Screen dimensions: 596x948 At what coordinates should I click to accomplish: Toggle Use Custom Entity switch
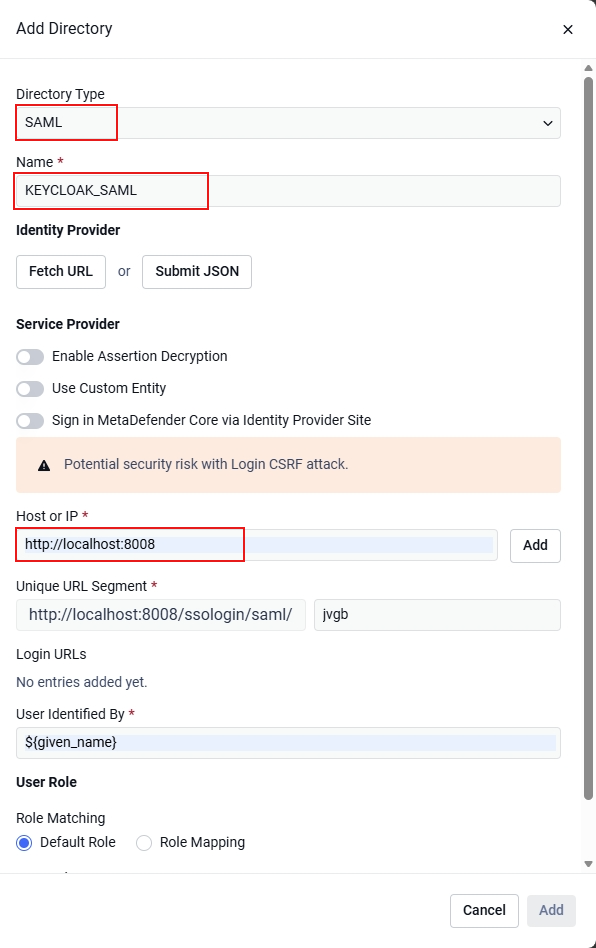coord(30,389)
